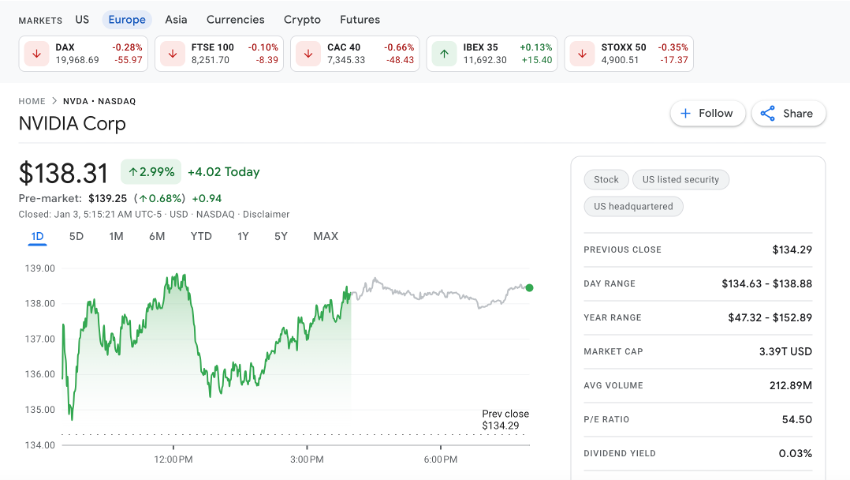Click the DAY RANGE value $134.63 - $138.88
Screen dimensions: 850x480
(767, 284)
